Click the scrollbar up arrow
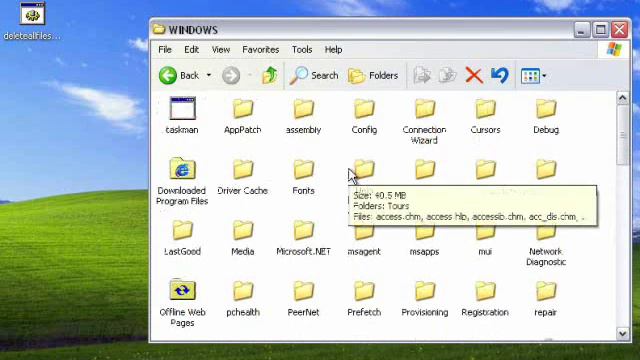 tap(622, 98)
